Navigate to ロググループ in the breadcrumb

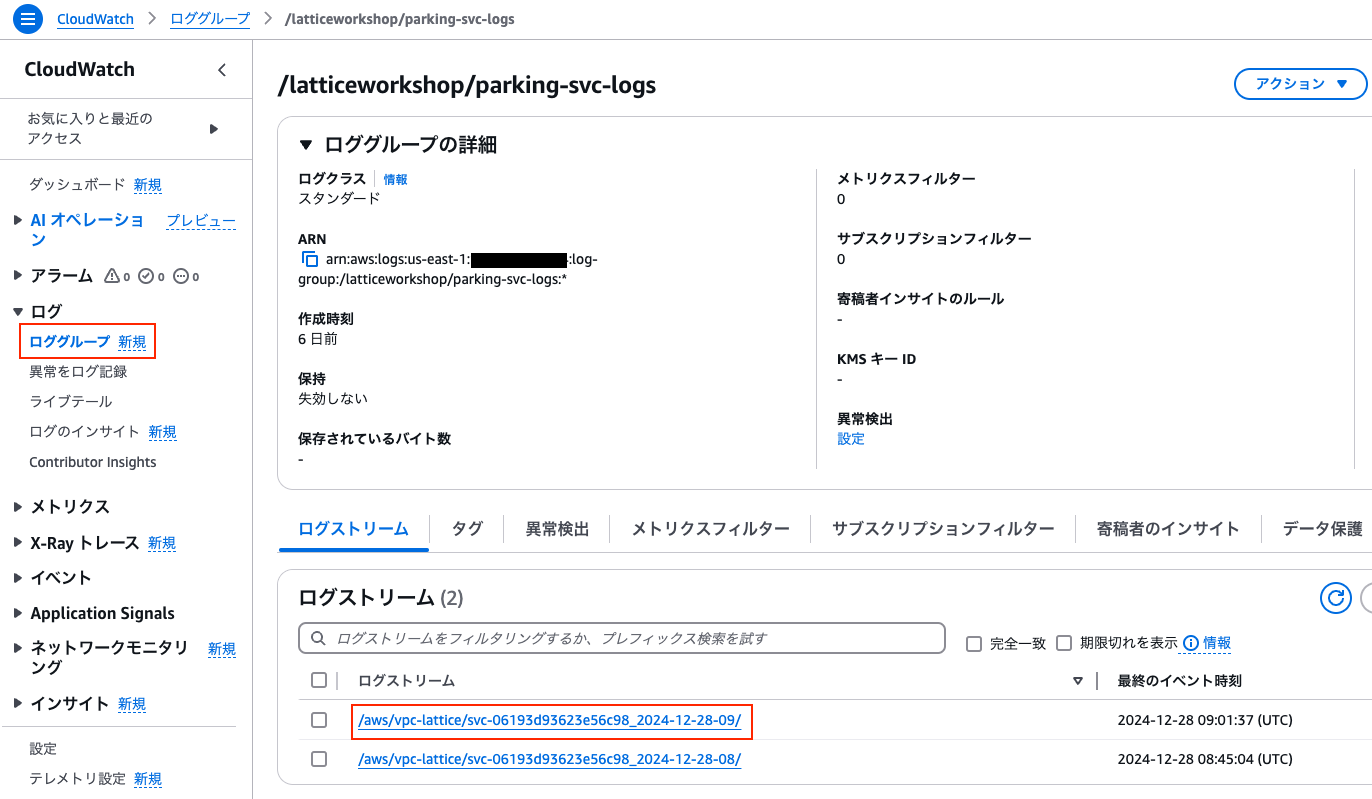click(210, 19)
